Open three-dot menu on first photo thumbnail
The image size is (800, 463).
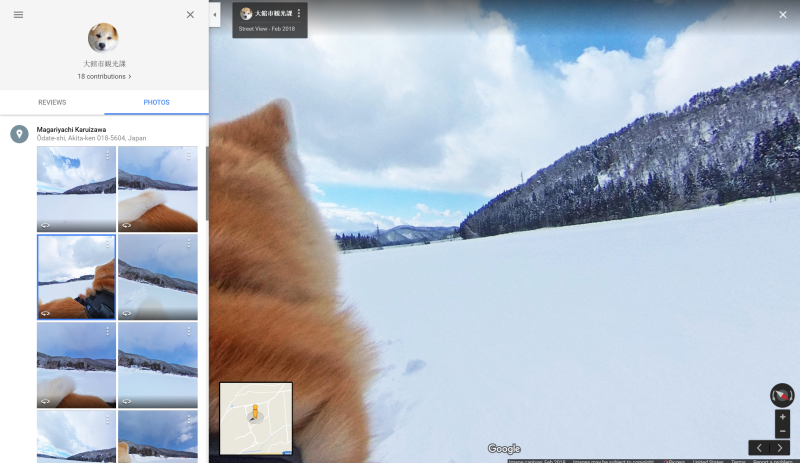coord(107,156)
